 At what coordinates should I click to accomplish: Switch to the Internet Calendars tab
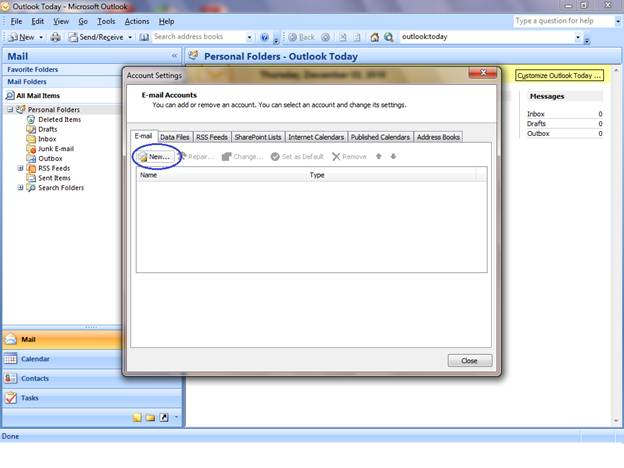coord(316,137)
